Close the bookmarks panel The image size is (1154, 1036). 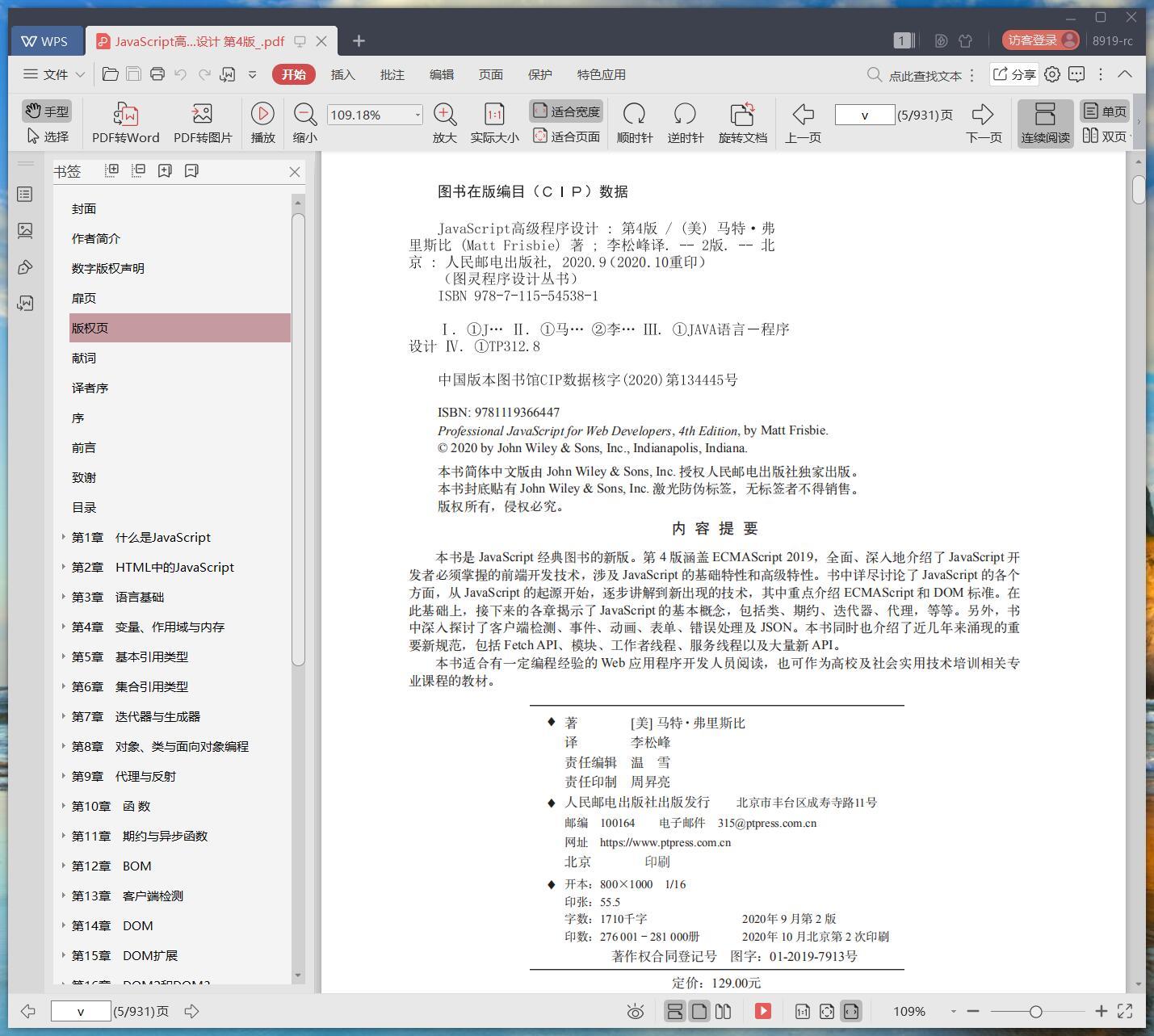(x=295, y=171)
